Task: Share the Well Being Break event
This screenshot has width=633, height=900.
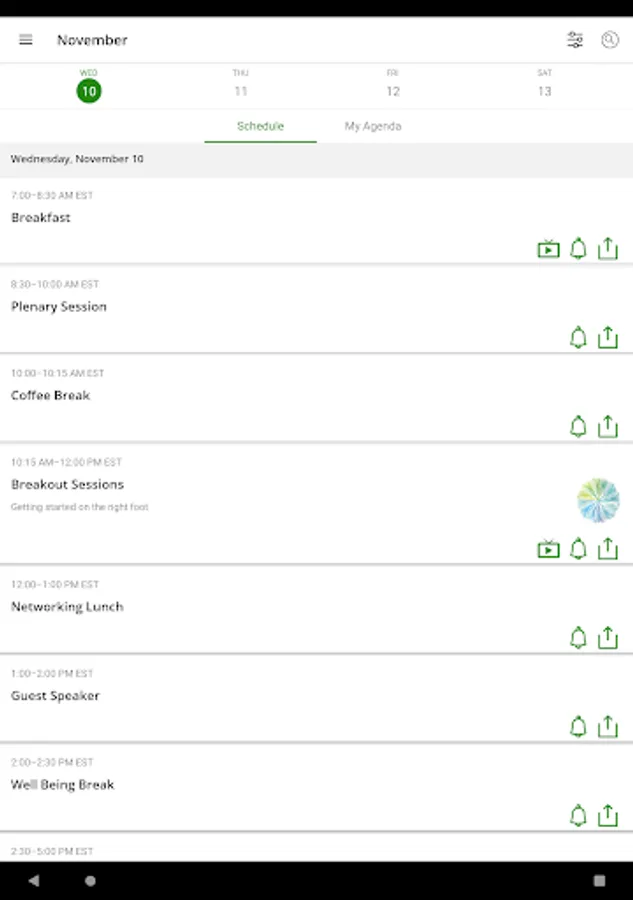Action: pos(607,816)
